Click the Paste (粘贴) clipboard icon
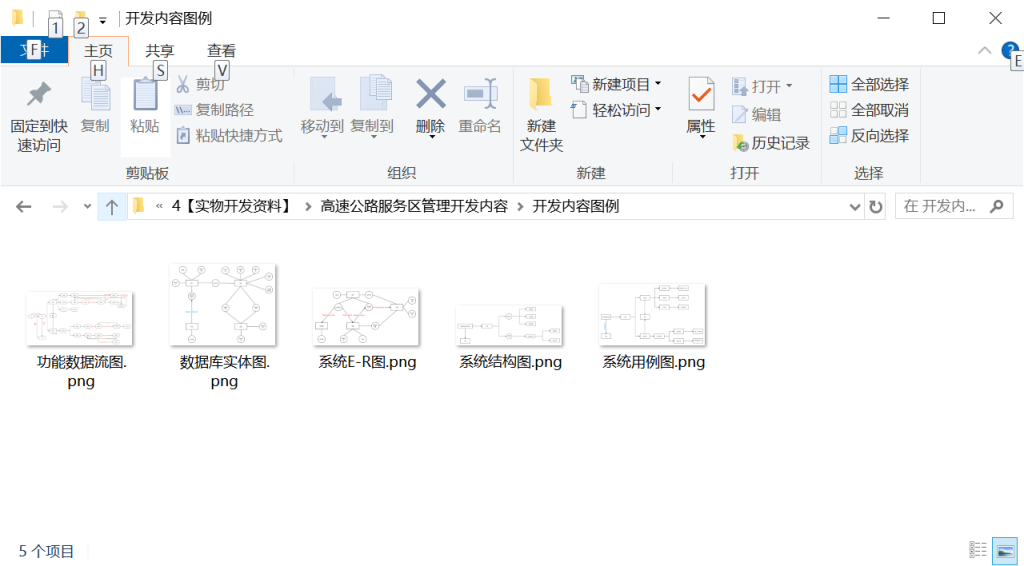The image size is (1024, 566). point(145,95)
